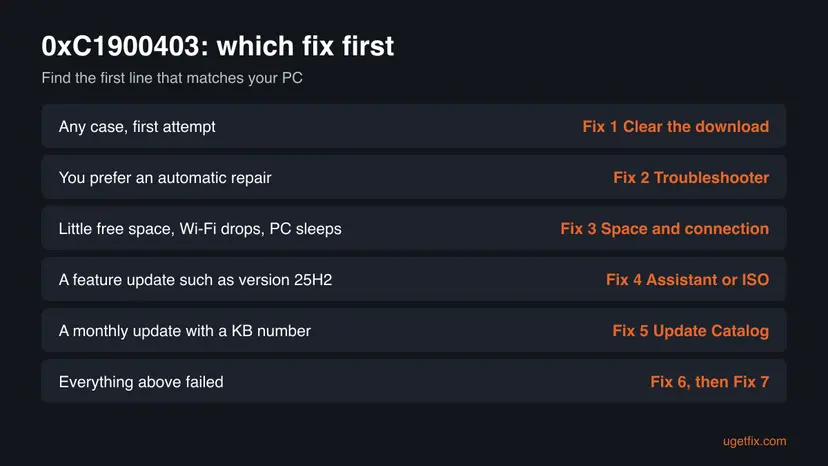Select the "A feature update such as 25H2" row

(x=413, y=279)
